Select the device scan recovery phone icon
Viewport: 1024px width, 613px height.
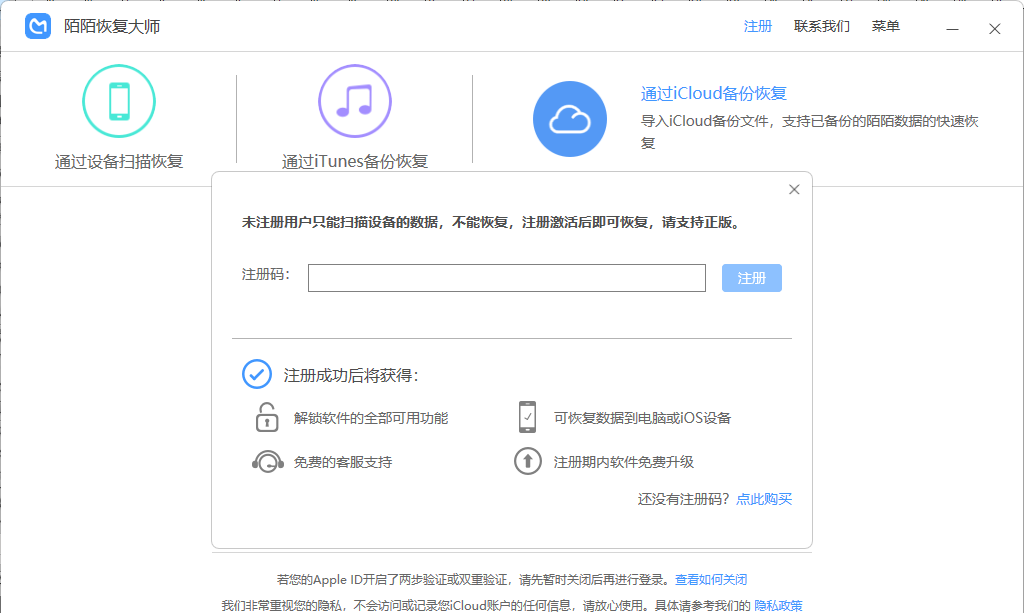coord(119,101)
